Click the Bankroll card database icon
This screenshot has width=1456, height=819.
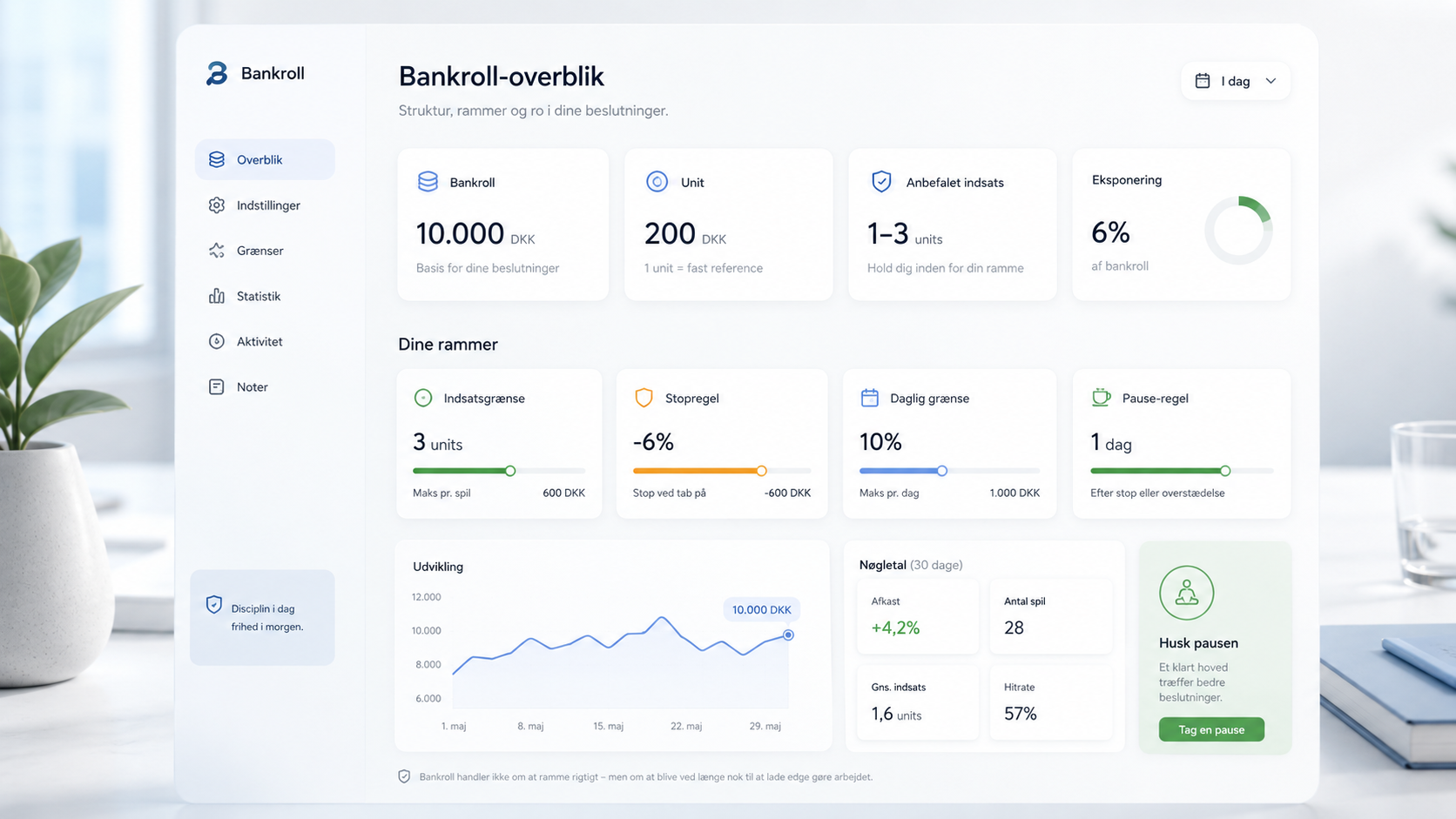coord(428,181)
